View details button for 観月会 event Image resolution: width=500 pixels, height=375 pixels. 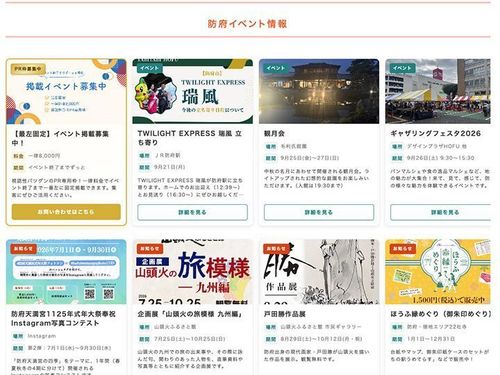(x=319, y=212)
